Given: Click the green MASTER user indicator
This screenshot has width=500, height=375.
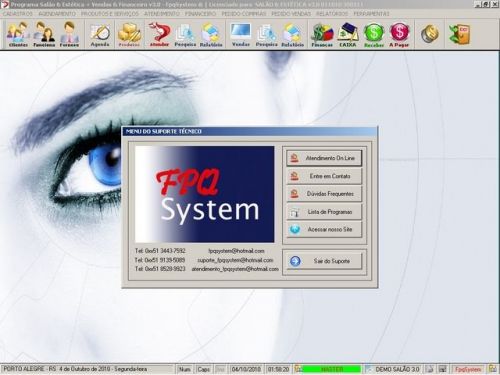Looking at the screenshot, I should tap(332, 369).
